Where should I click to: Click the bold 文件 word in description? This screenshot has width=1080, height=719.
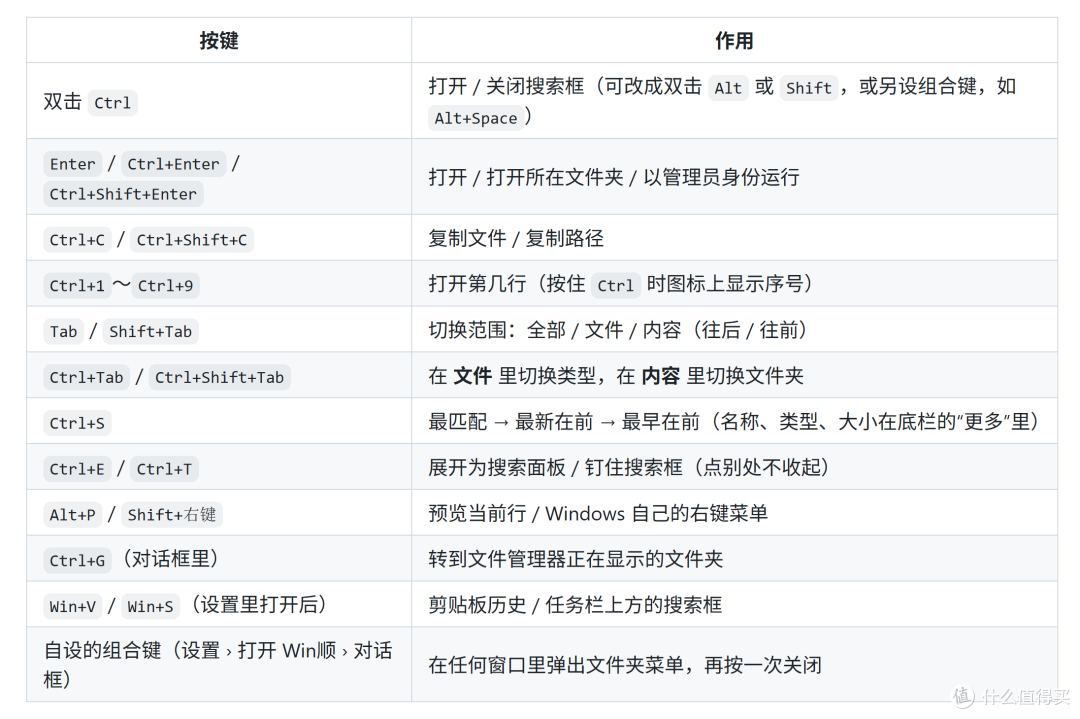(472, 376)
